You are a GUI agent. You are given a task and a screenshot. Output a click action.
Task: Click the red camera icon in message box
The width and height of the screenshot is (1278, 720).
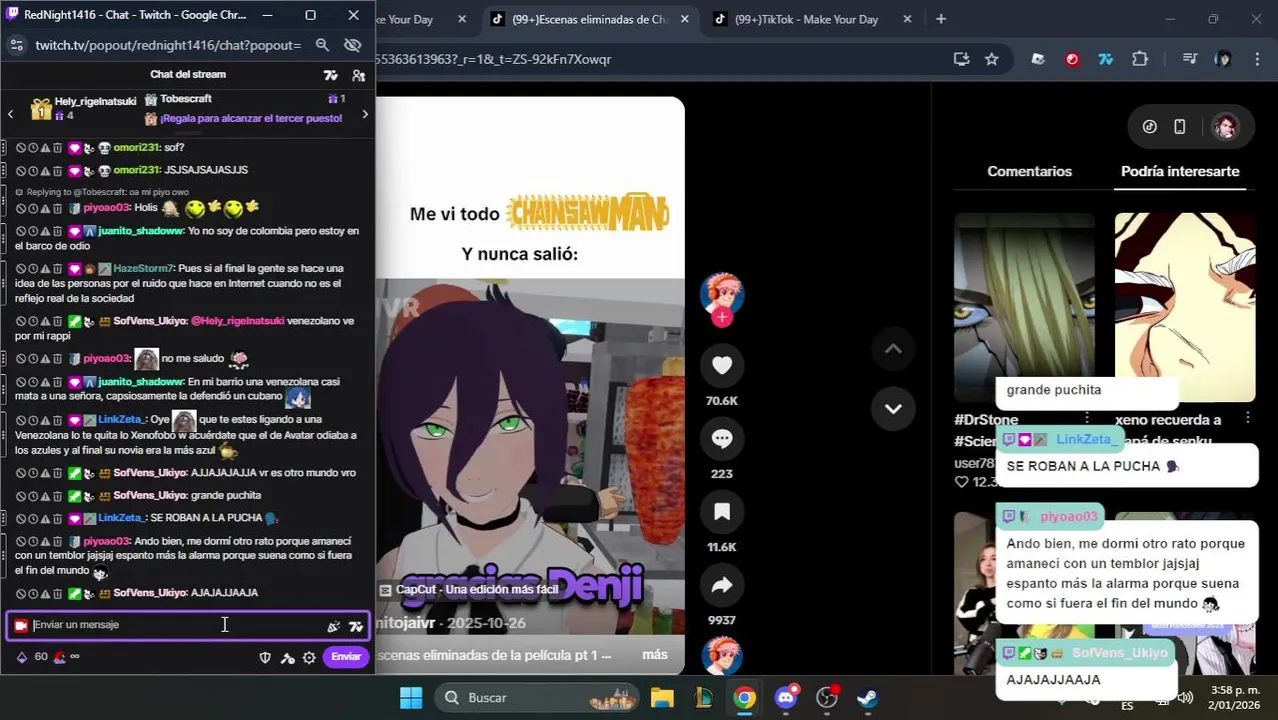point(21,626)
